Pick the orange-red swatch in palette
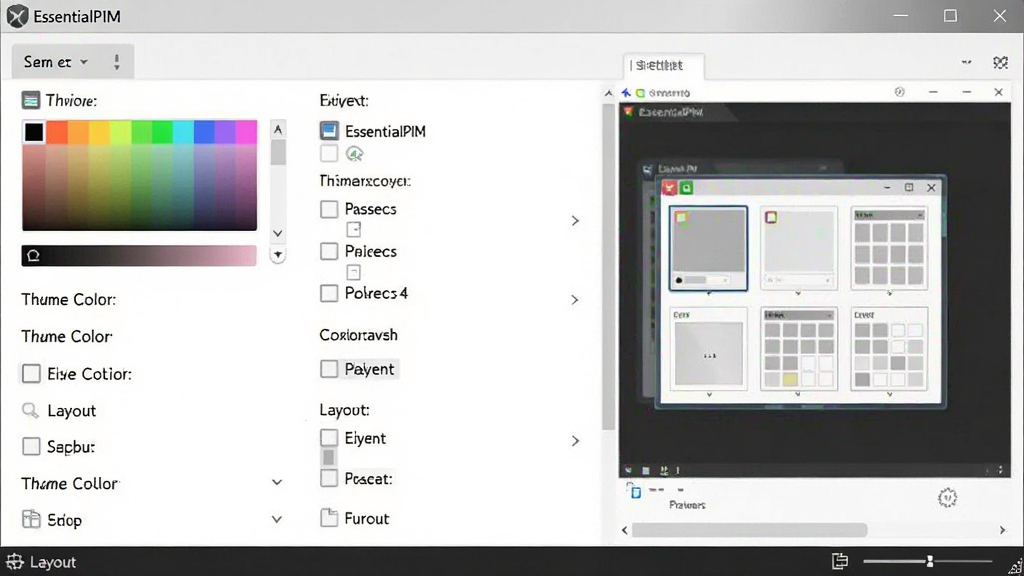Image resolution: width=1024 pixels, height=576 pixels. (x=57, y=132)
